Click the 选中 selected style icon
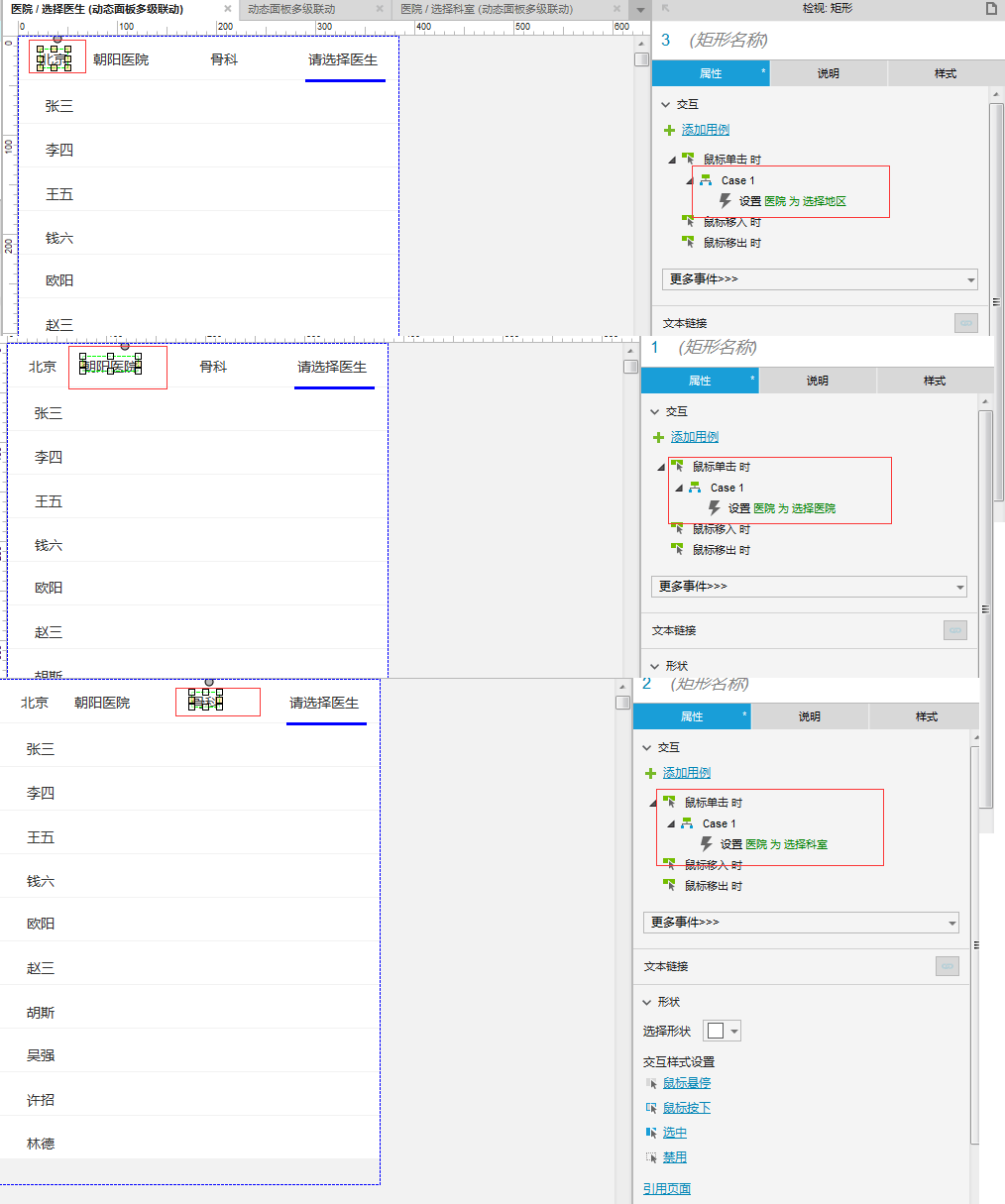The image size is (1005, 1204). (x=651, y=1133)
